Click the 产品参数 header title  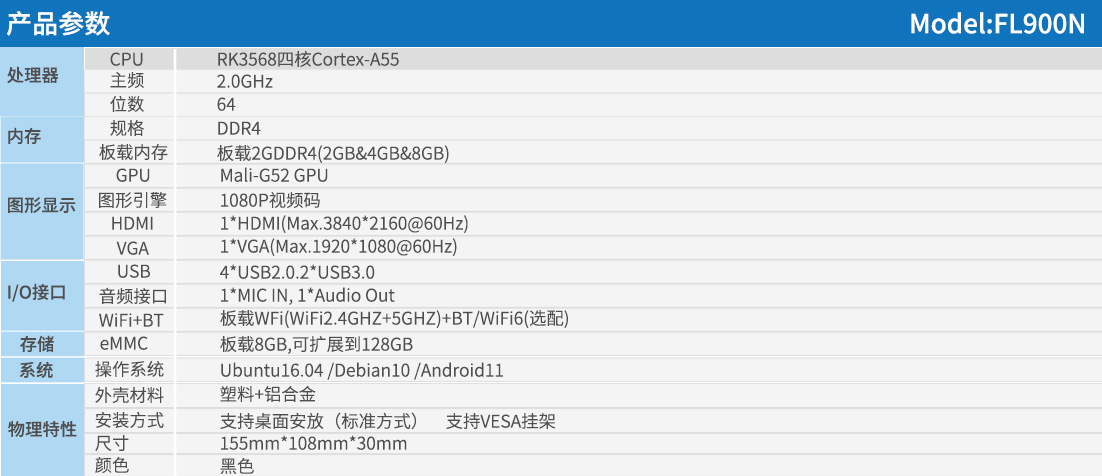[60, 23]
